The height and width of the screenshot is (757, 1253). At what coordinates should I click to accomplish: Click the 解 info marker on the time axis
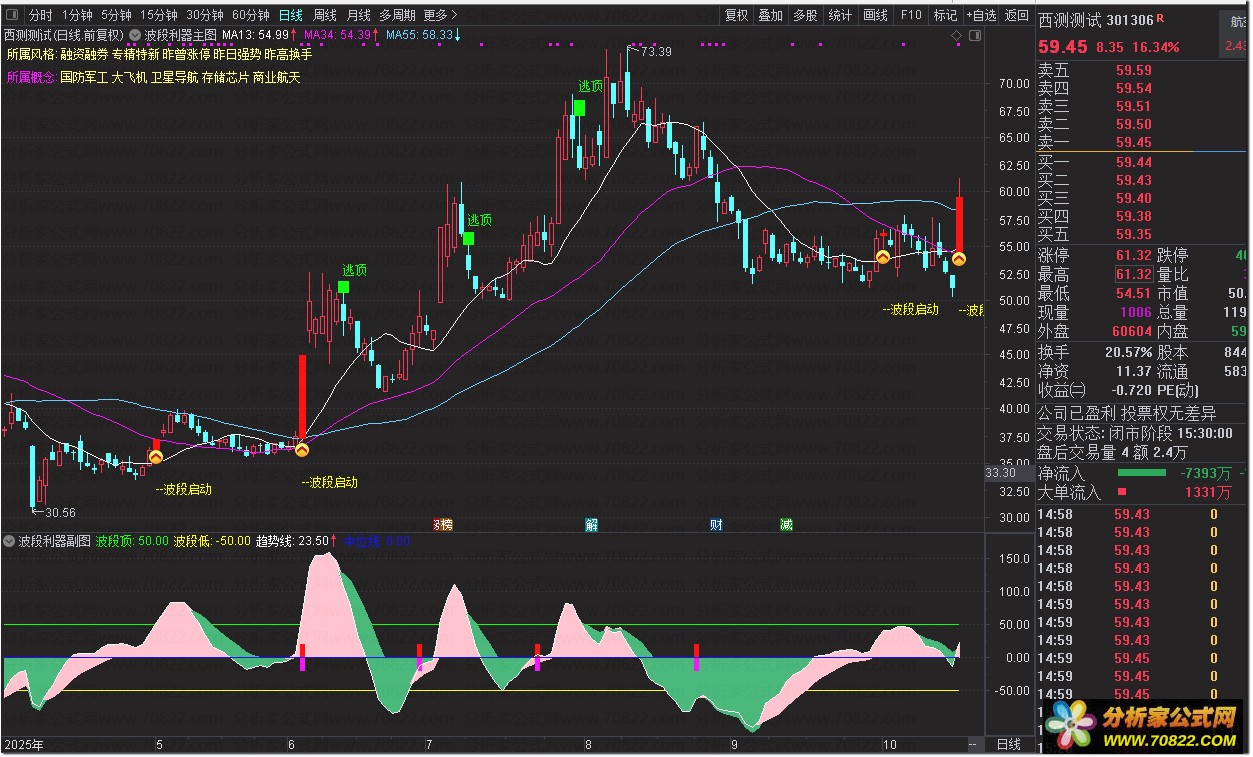(x=591, y=524)
